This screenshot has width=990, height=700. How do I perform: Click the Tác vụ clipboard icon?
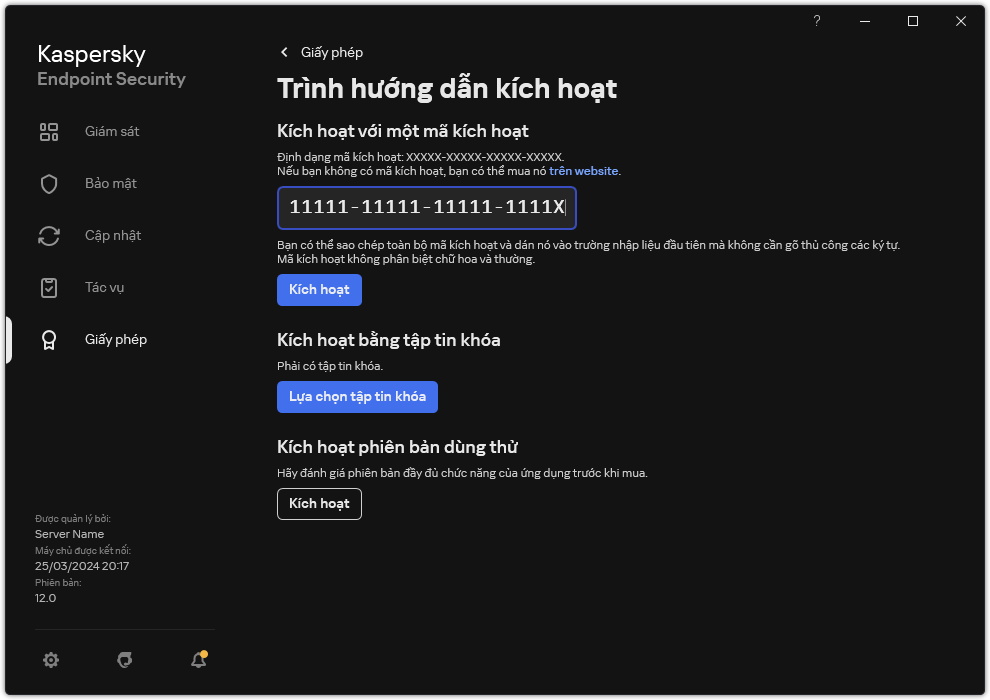pos(49,288)
